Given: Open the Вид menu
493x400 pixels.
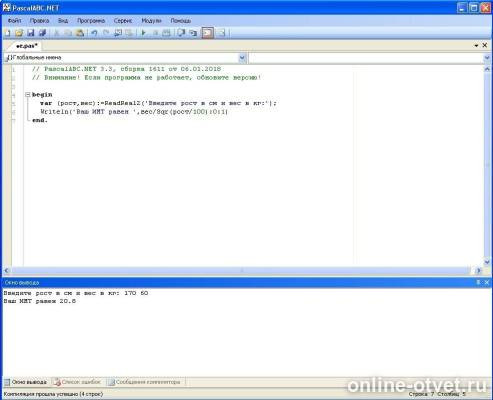Looking at the screenshot, I should click(x=63, y=21).
